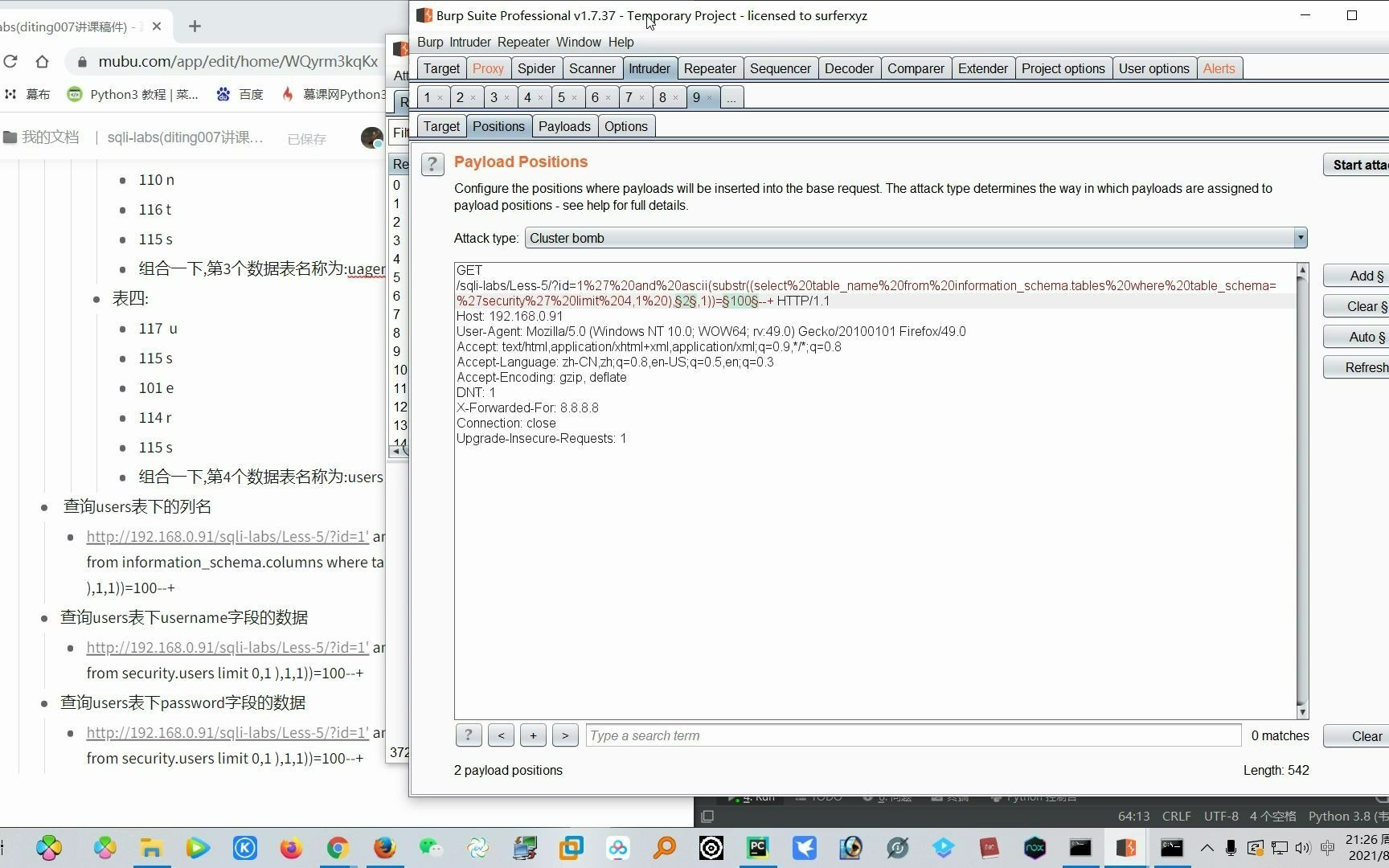
Task: Open File Explorer from taskbar
Action: tap(151, 848)
